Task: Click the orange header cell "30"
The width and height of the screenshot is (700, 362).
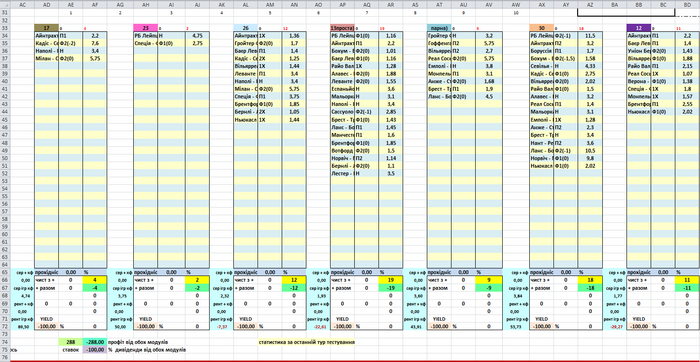Action: pyautogui.click(x=542, y=28)
